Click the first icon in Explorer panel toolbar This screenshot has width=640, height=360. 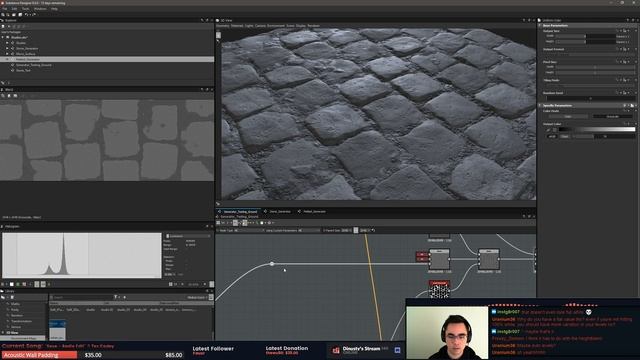(x=3, y=26)
